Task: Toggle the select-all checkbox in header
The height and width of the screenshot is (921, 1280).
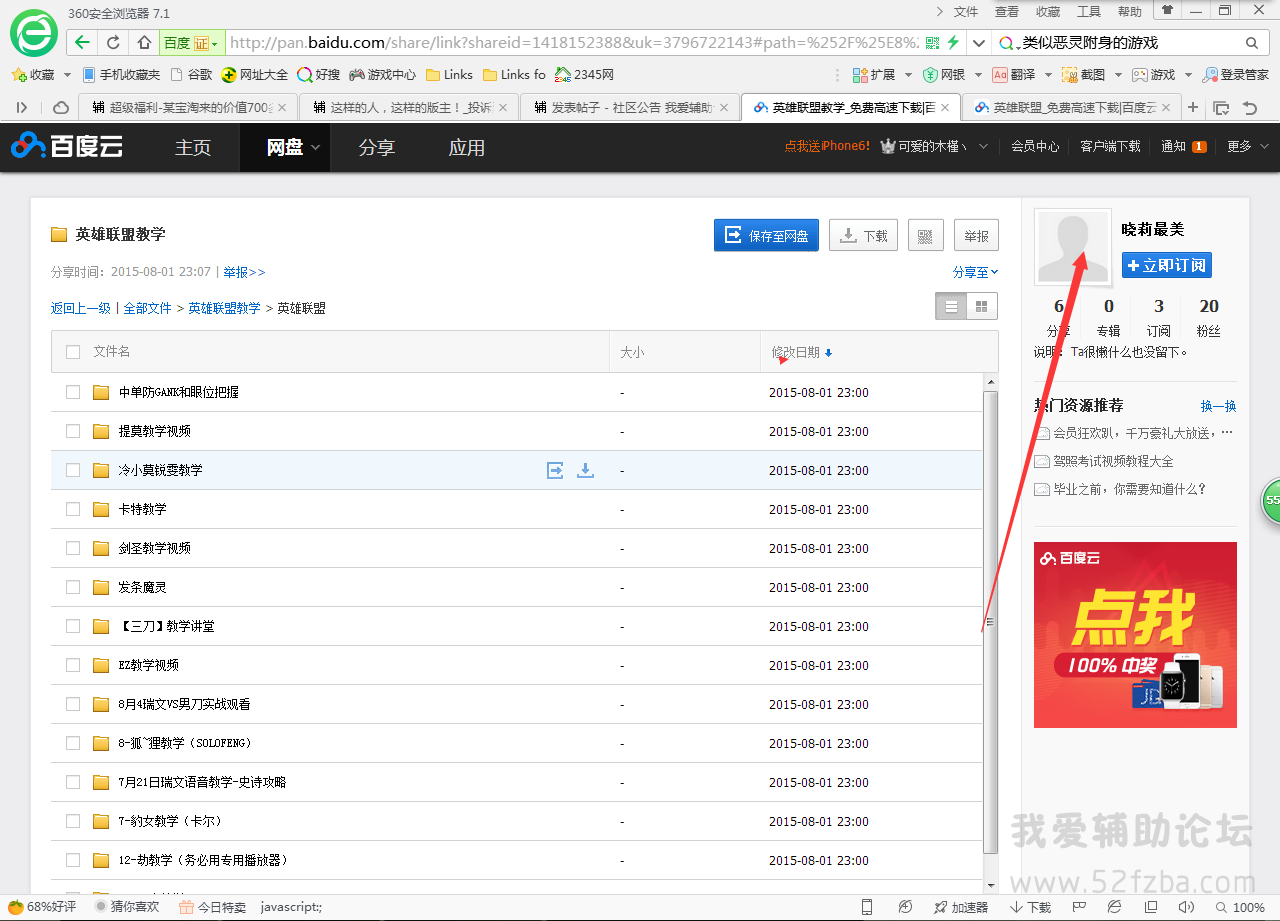Action: [73, 352]
